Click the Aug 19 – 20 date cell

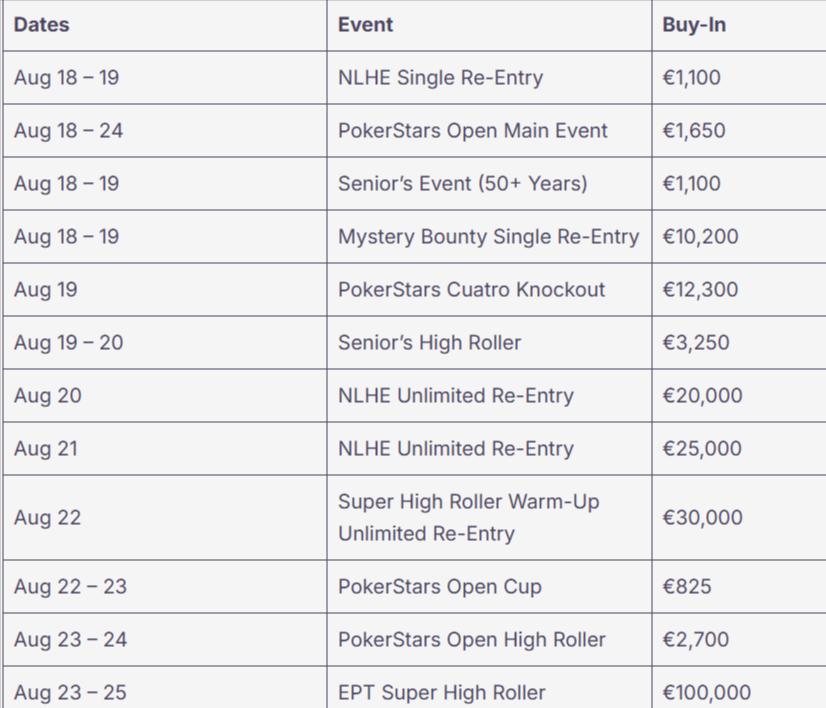tap(69, 343)
